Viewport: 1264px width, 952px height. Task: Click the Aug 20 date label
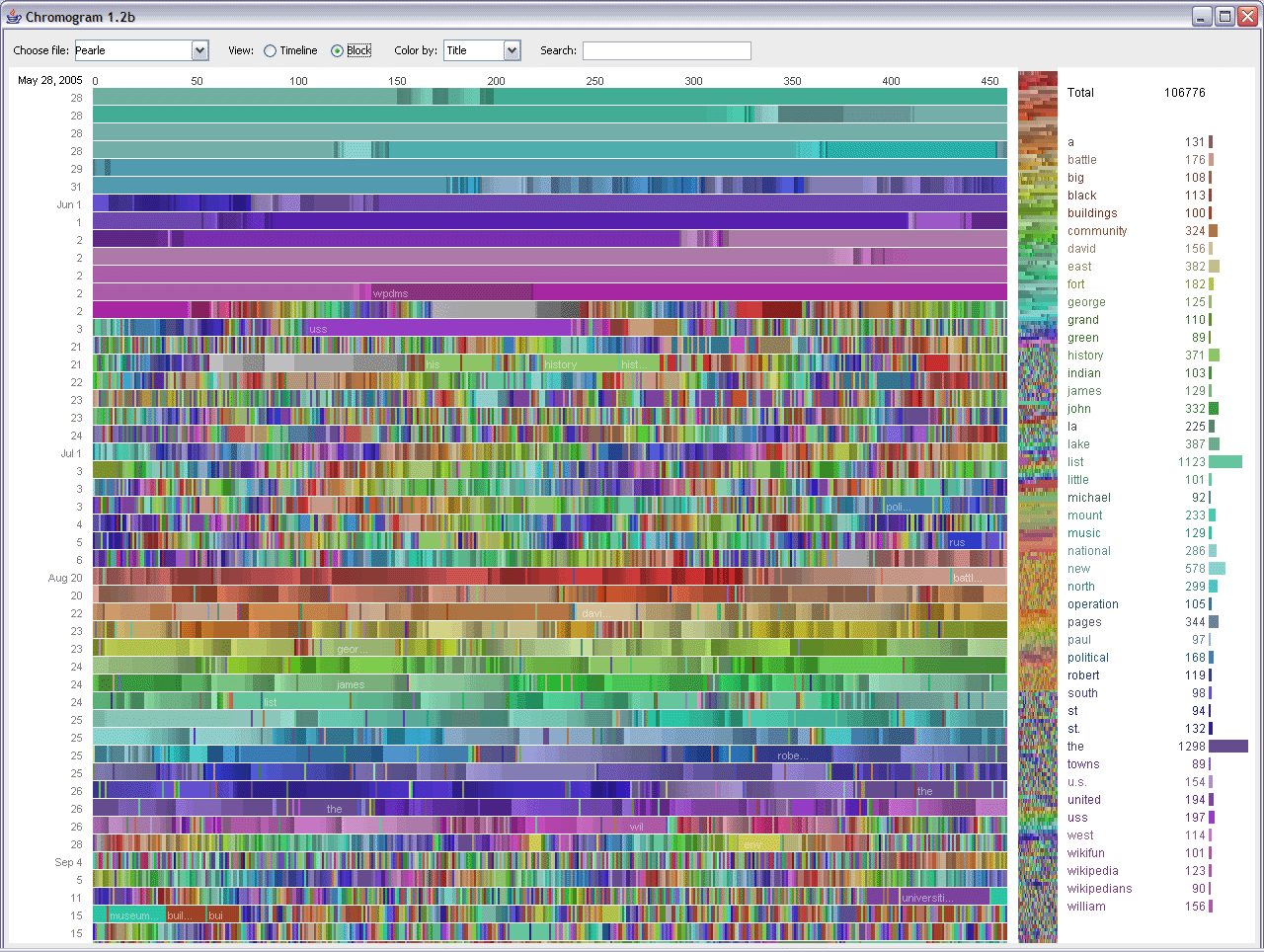(x=64, y=578)
